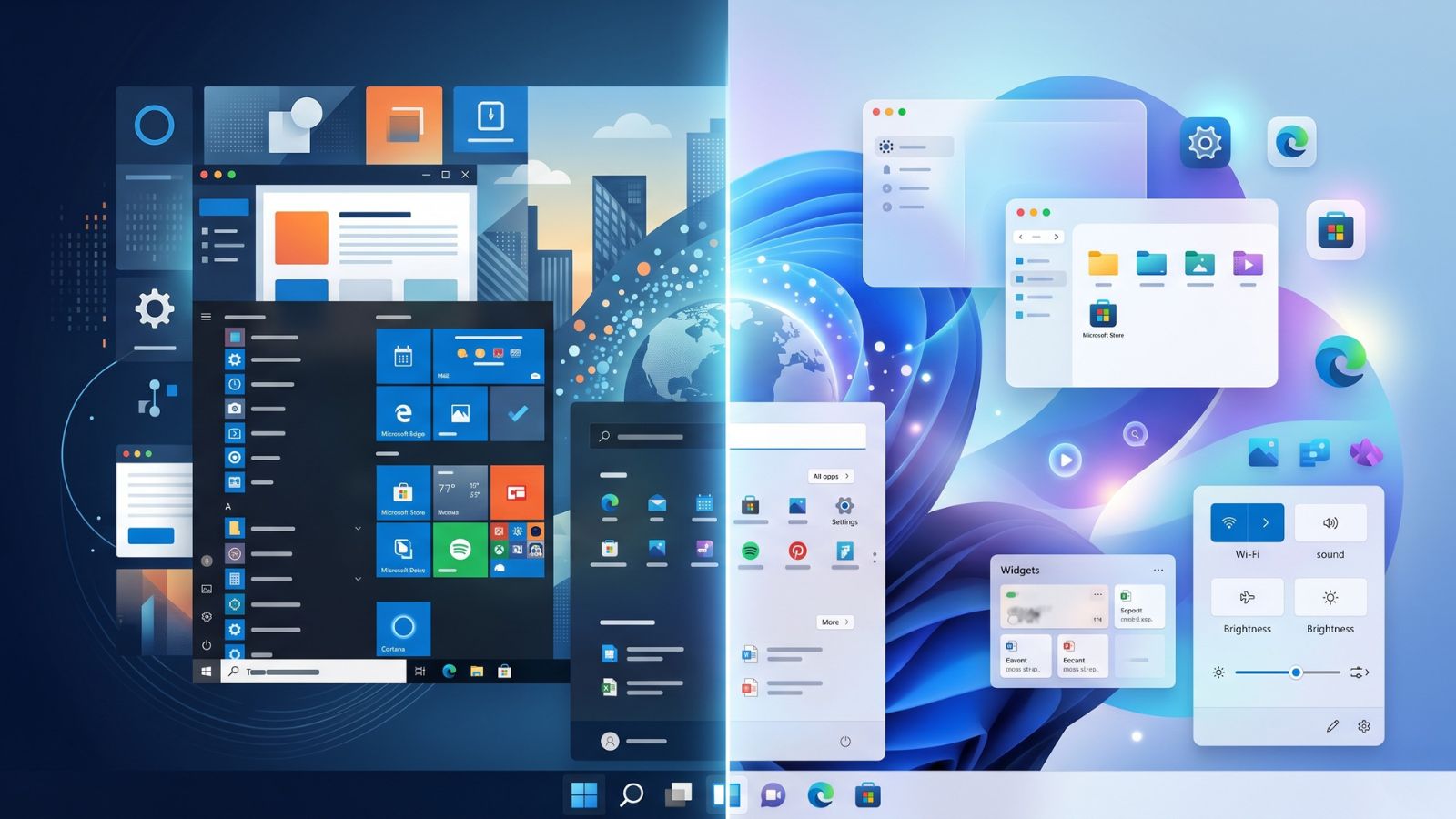Screen dimensions: 1456x819
Task: Open the blue Settings gear desktop icon
Action: tap(1205, 143)
